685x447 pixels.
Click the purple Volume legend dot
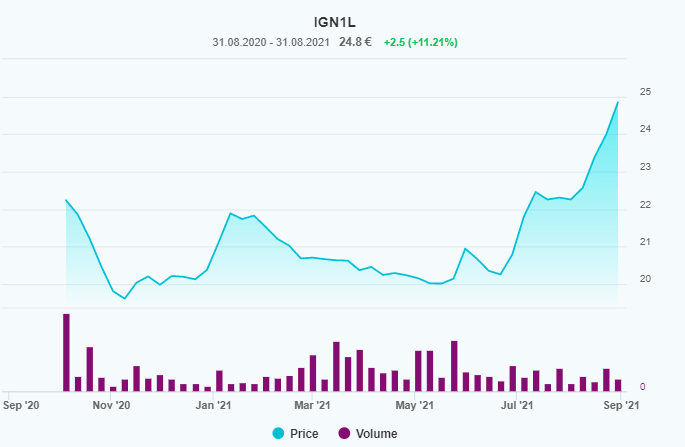(x=344, y=433)
